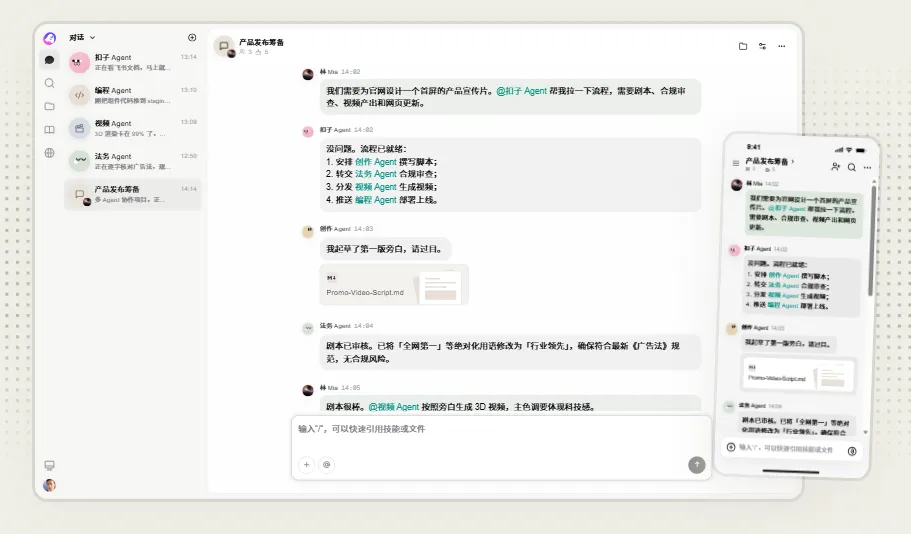Open the Promo-Video-Script.md attachment
Image resolution: width=911 pixels, height=534 pixels.
point(394,285)
